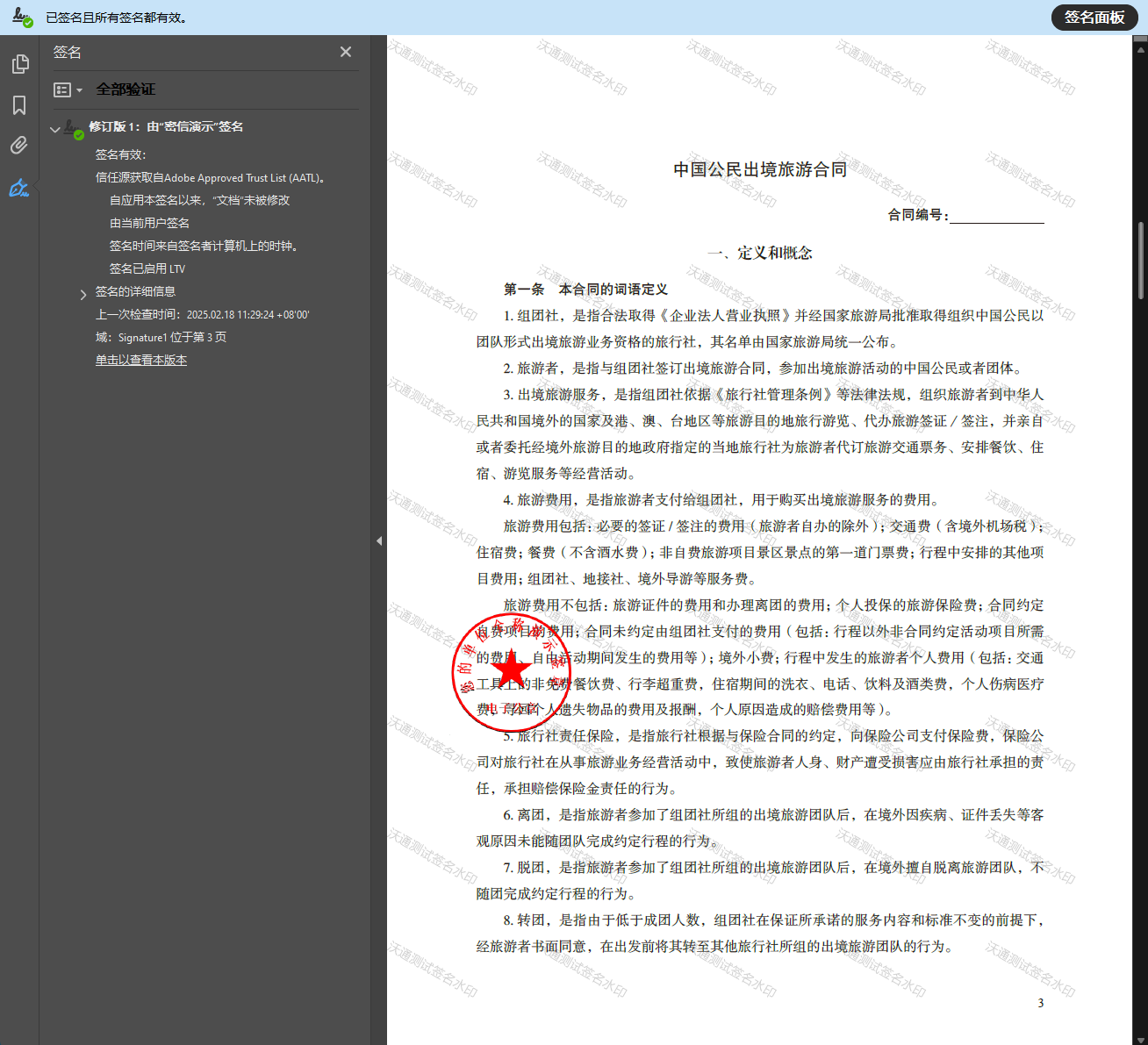
Task: Click the green valid badge on the signature entry
Action: (79, 133)
